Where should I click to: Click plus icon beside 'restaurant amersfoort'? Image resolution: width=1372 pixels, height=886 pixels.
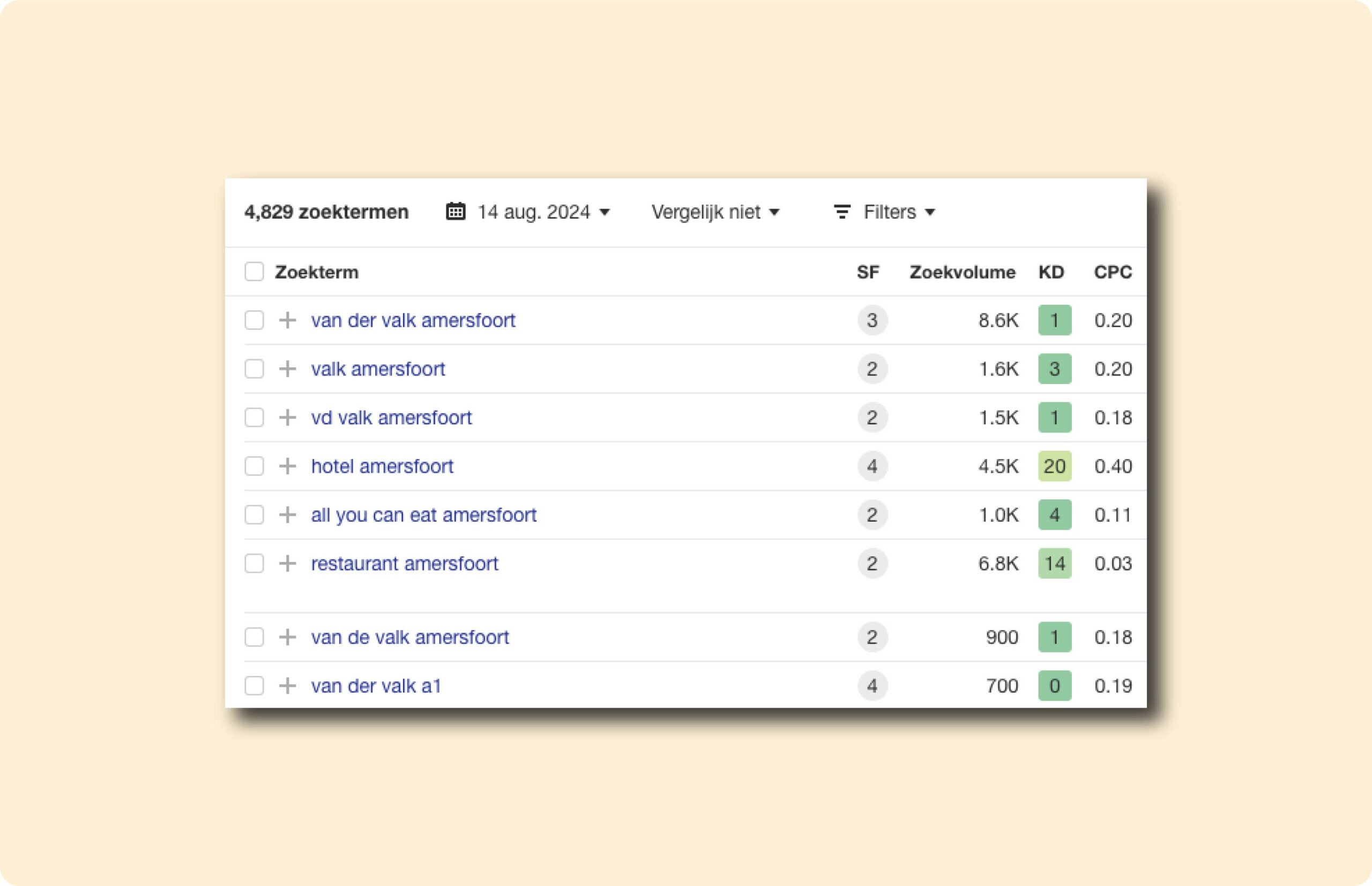coord(287,563)
